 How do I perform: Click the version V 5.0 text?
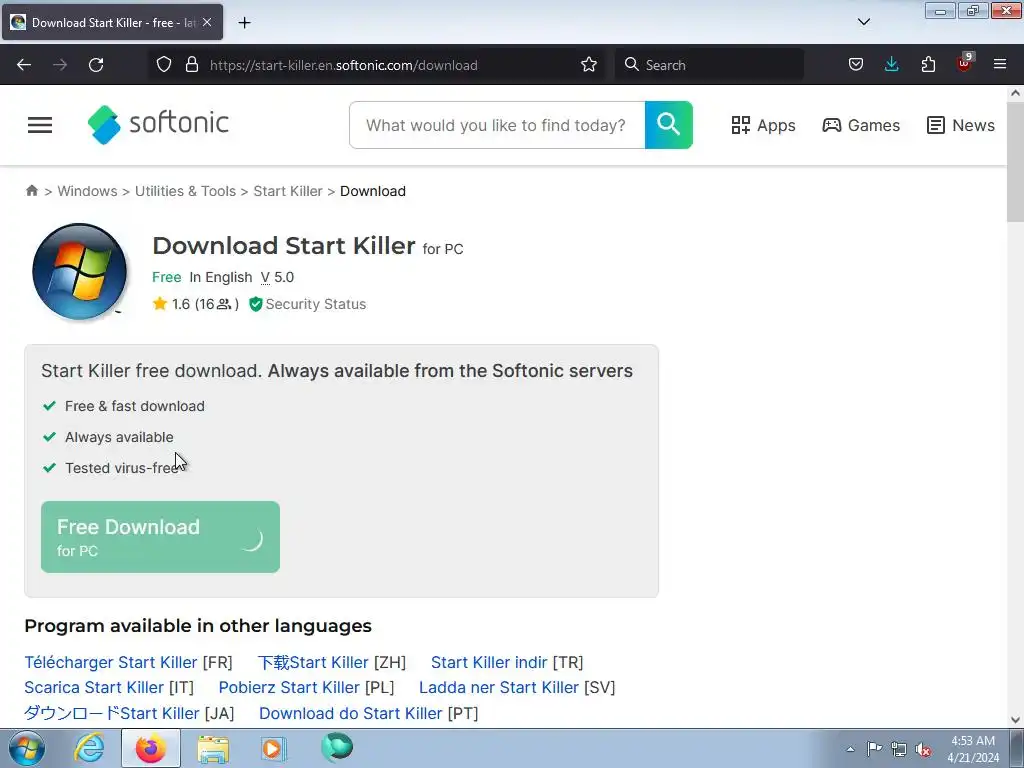point(278,277)
